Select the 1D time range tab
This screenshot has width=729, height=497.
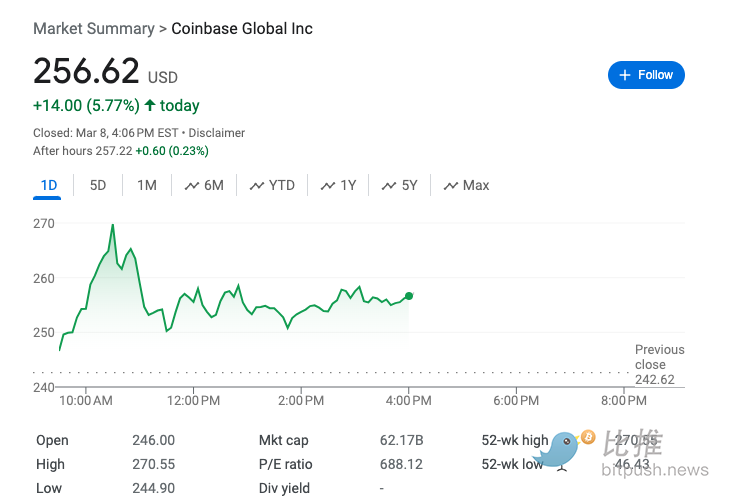click(x=48, y=185)
